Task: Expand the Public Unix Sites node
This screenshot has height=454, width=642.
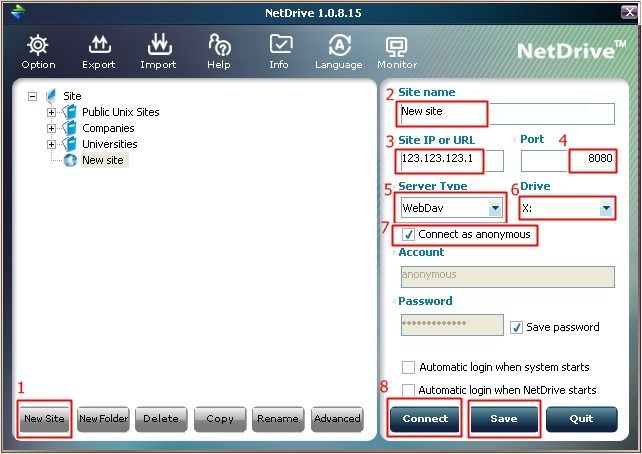Action: [x=51, y=112]
